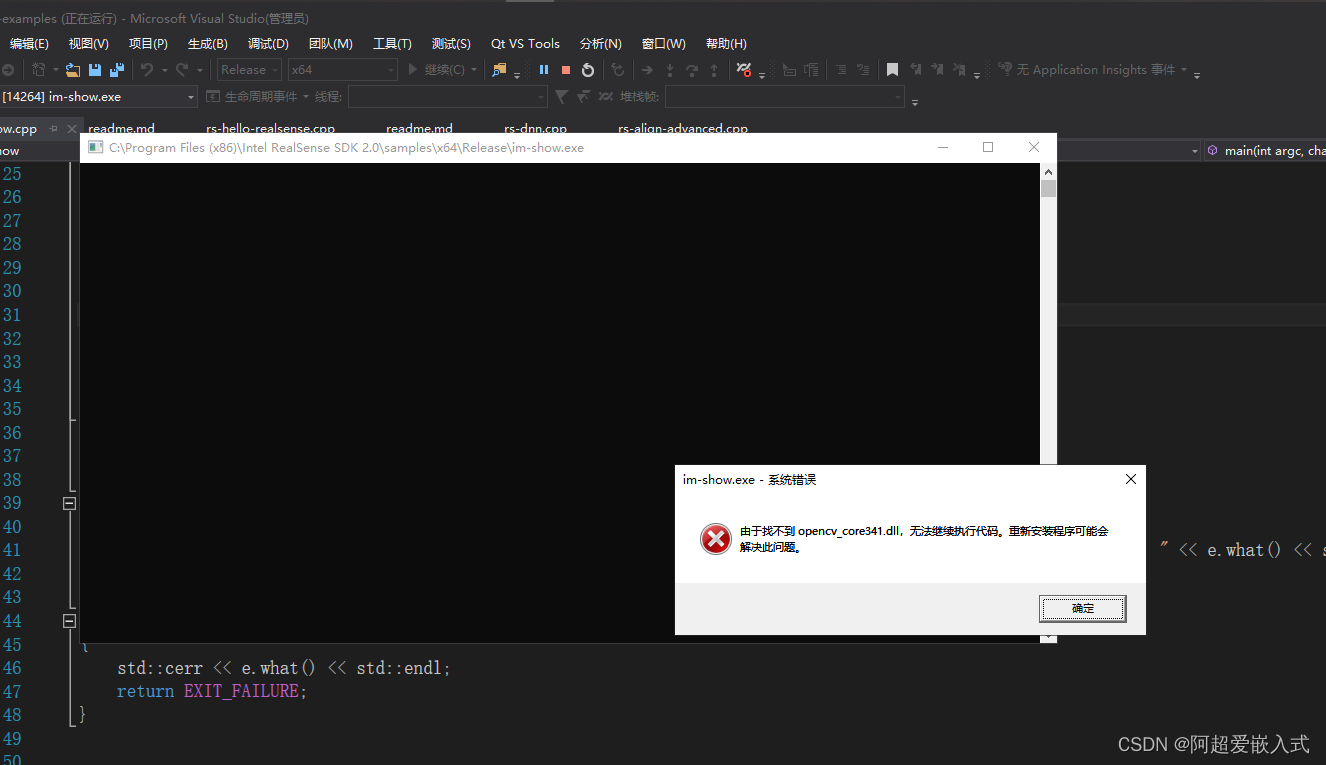
Task: Click the Show Next Statement arrow icon
Action: point(647,70)
